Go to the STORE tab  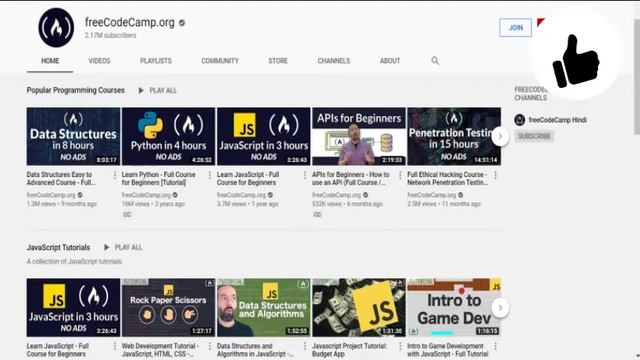278,61
